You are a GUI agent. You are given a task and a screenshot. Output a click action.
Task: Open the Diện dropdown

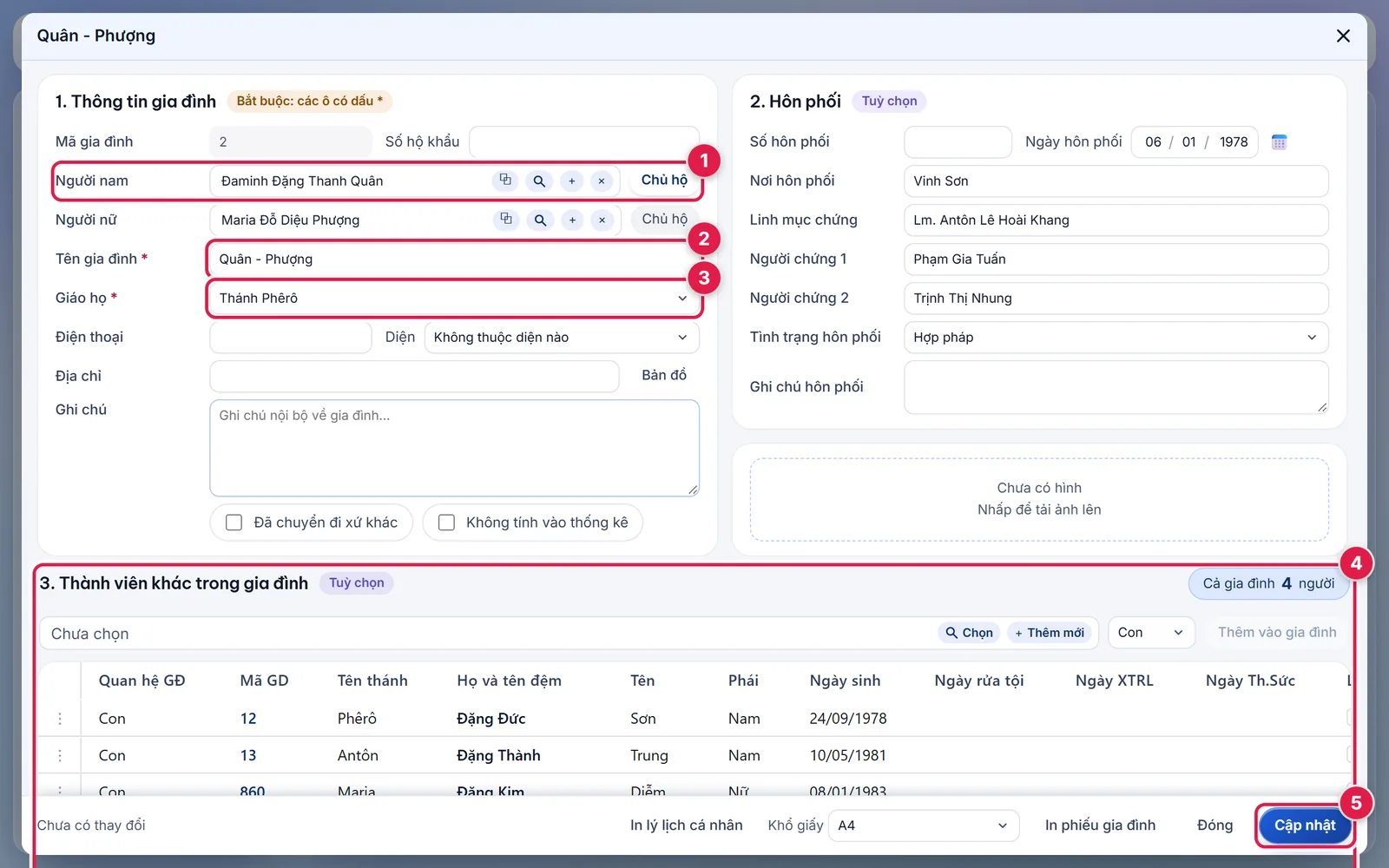562,337
